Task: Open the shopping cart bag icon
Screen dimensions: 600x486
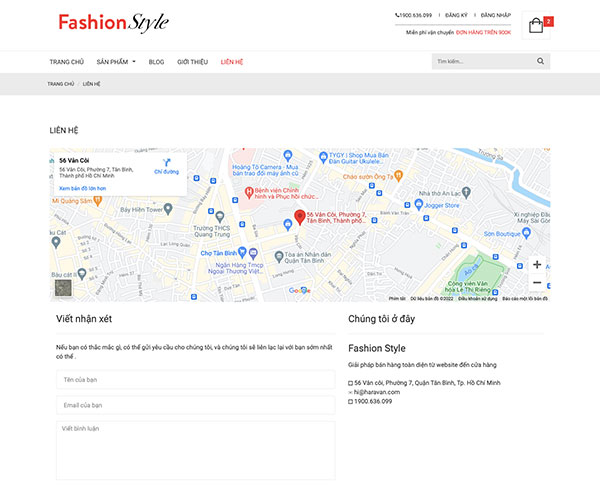Action: [x=536, y=26]
